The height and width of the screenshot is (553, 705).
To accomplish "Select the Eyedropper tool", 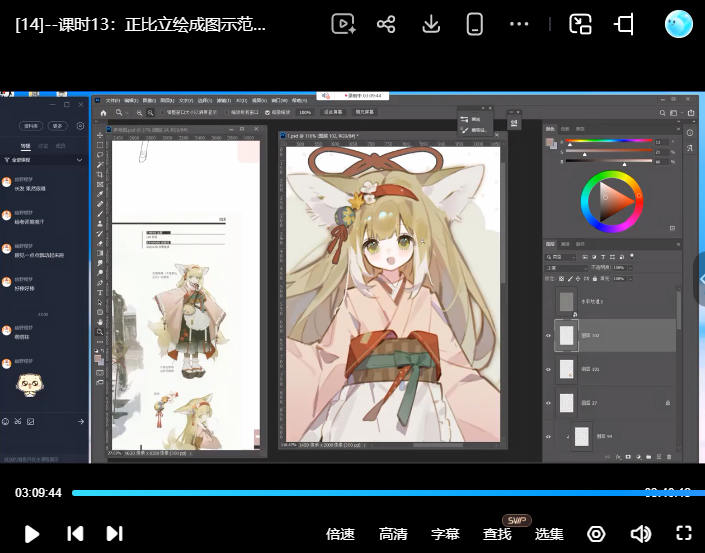I will click(x=100, y=194).
